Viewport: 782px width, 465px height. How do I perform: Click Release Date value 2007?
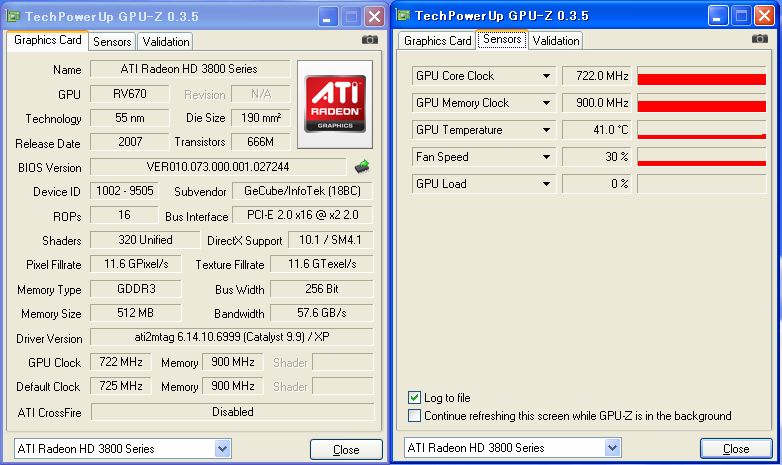[x=130, y=142]
